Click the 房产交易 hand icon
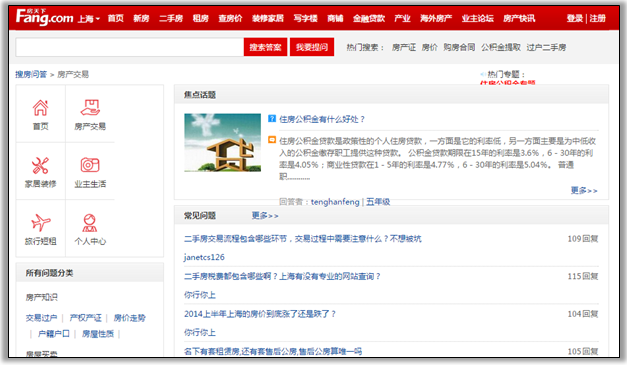Image resolution: width=627 pixels, height=365 pixels. point(90,108)
